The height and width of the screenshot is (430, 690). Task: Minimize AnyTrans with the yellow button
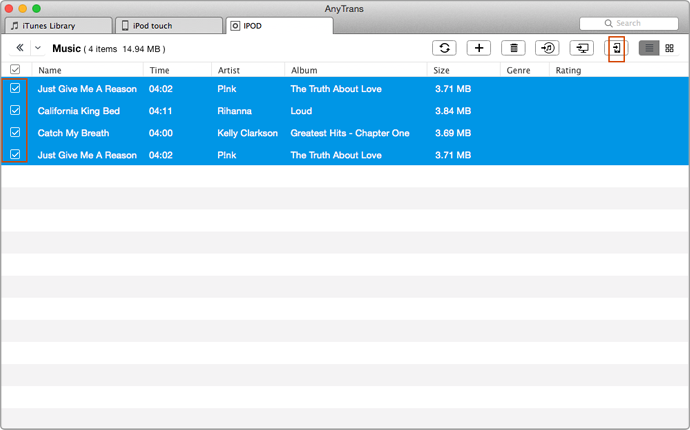[23, 8]
